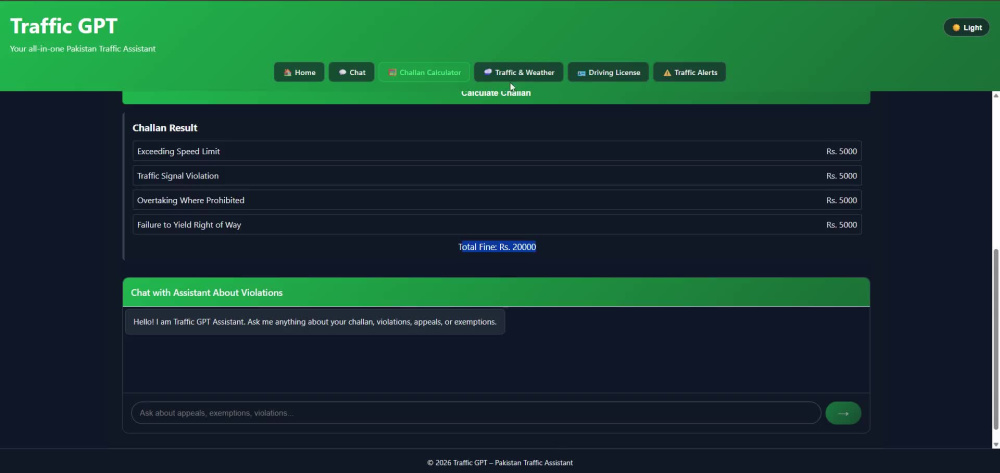Screen dimensions: 1000x473
Task: Open the Traffic & Weather tab
Action: 518,72
